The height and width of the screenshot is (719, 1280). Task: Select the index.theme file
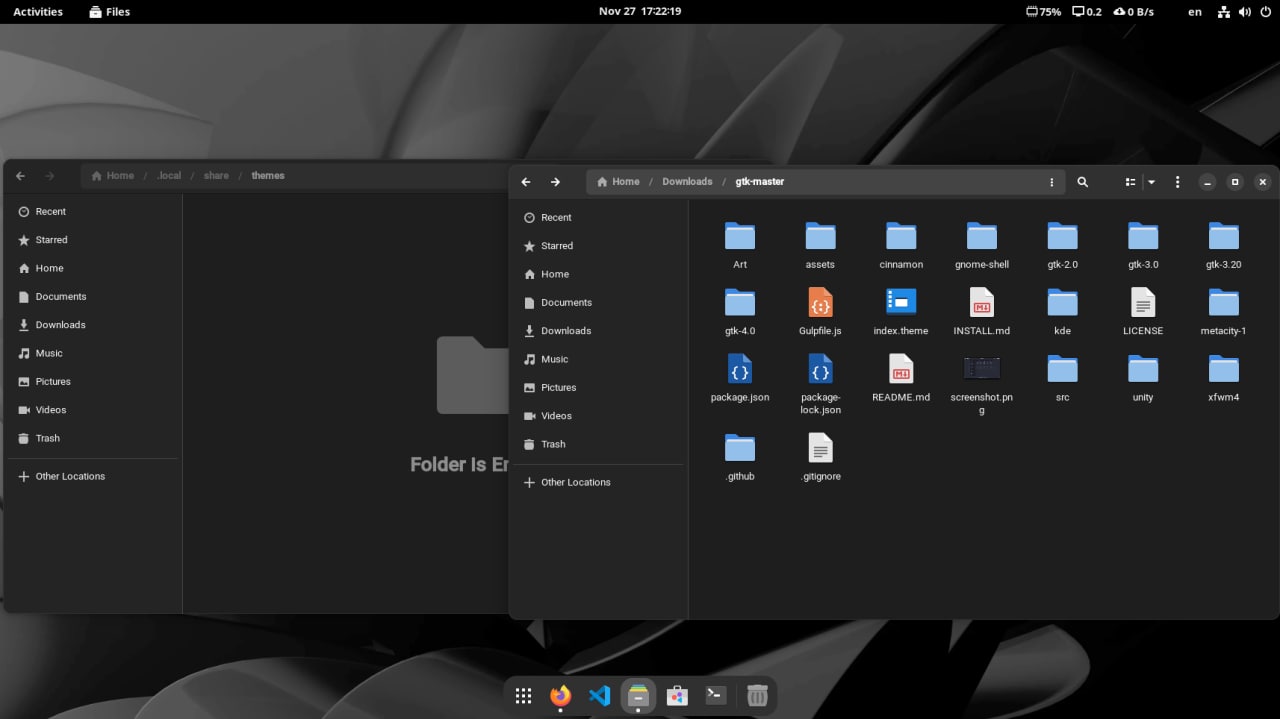[x=900, y=311]
